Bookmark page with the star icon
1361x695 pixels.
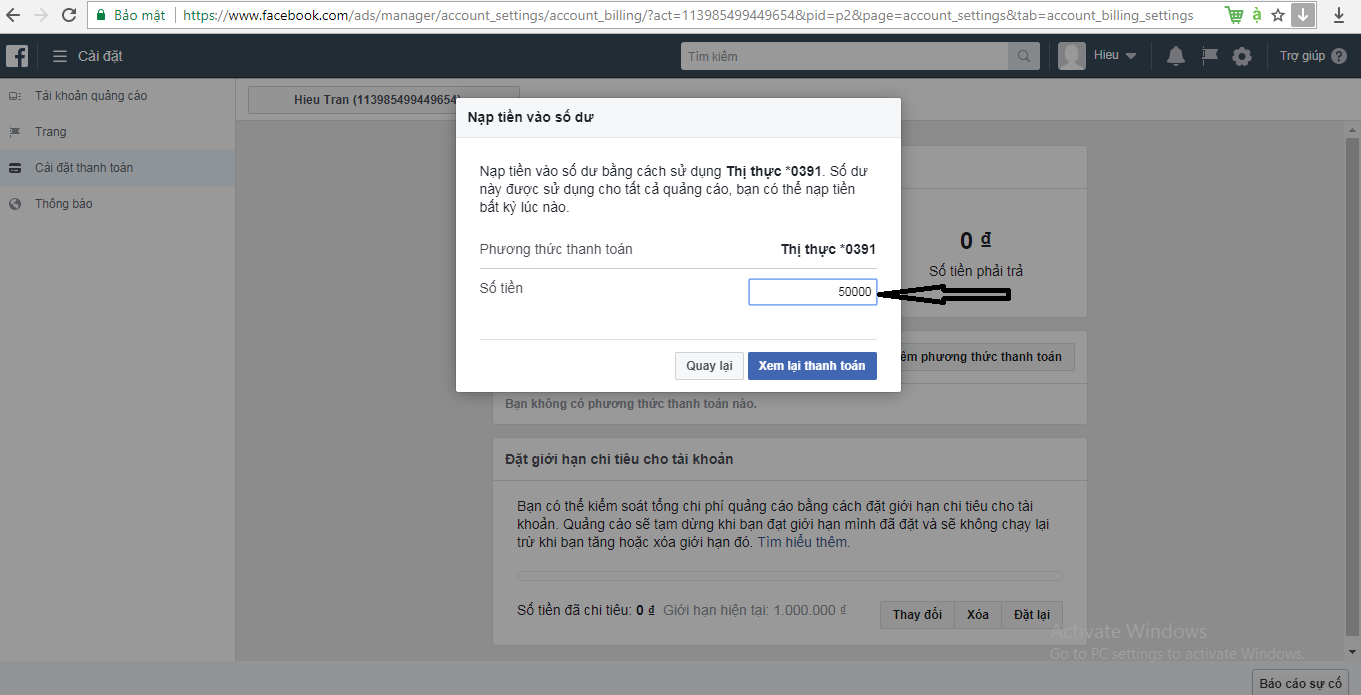pos(1278,16)
